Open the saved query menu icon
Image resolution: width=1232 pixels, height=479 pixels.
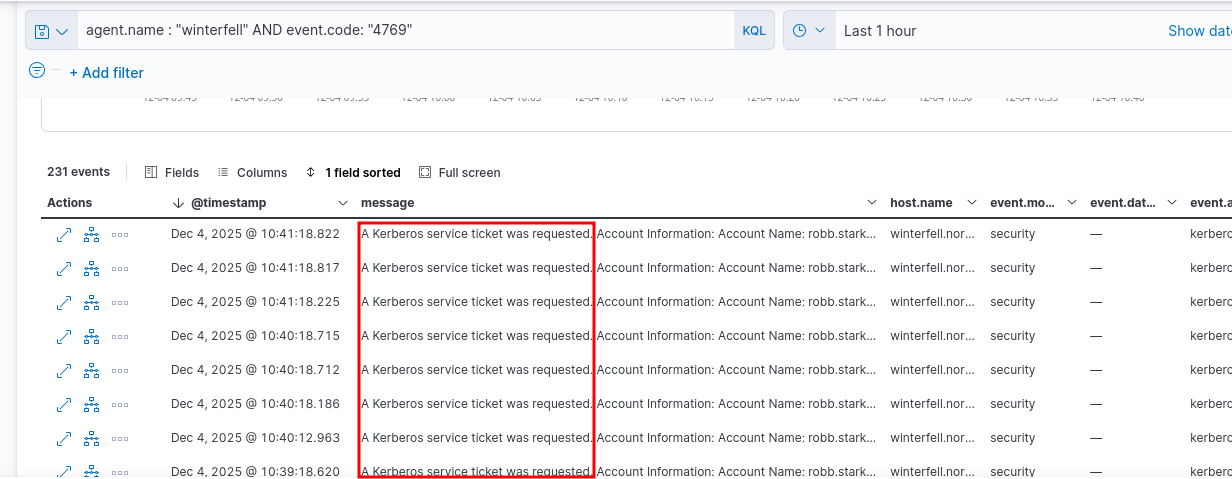(51, 31)
